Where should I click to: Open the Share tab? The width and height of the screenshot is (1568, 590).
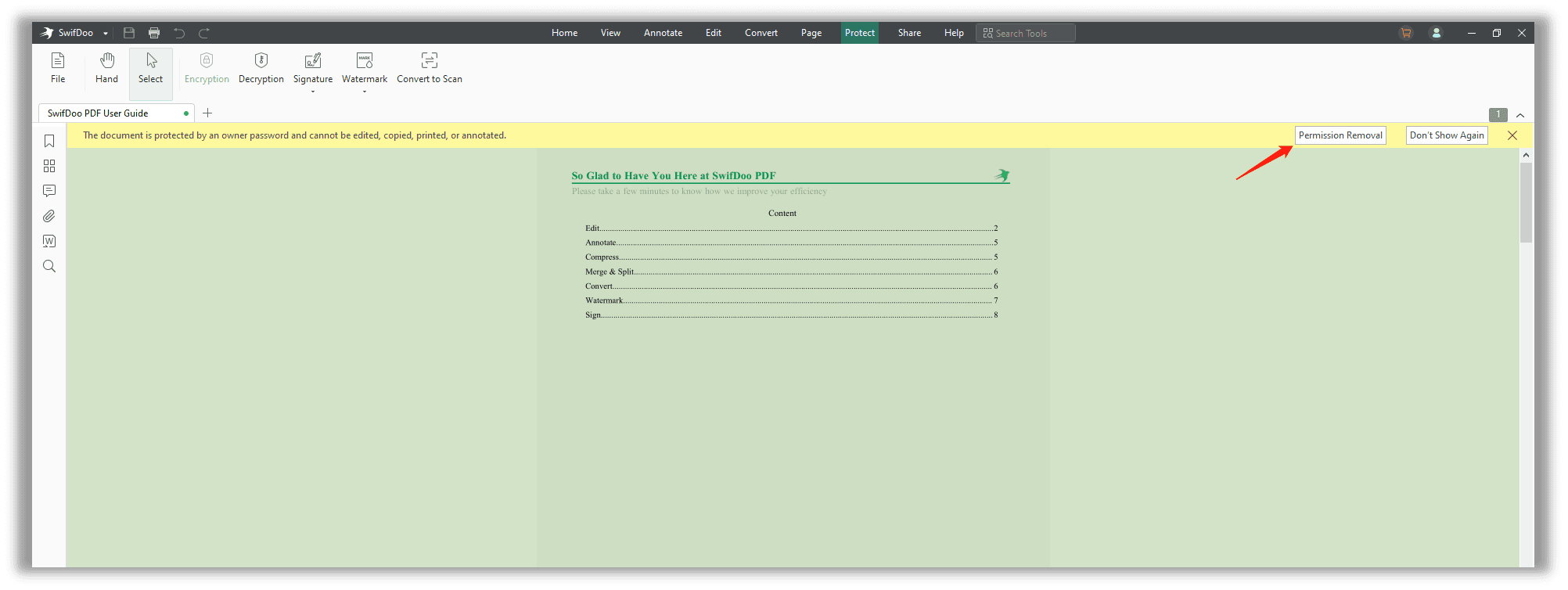coord(909,33)
